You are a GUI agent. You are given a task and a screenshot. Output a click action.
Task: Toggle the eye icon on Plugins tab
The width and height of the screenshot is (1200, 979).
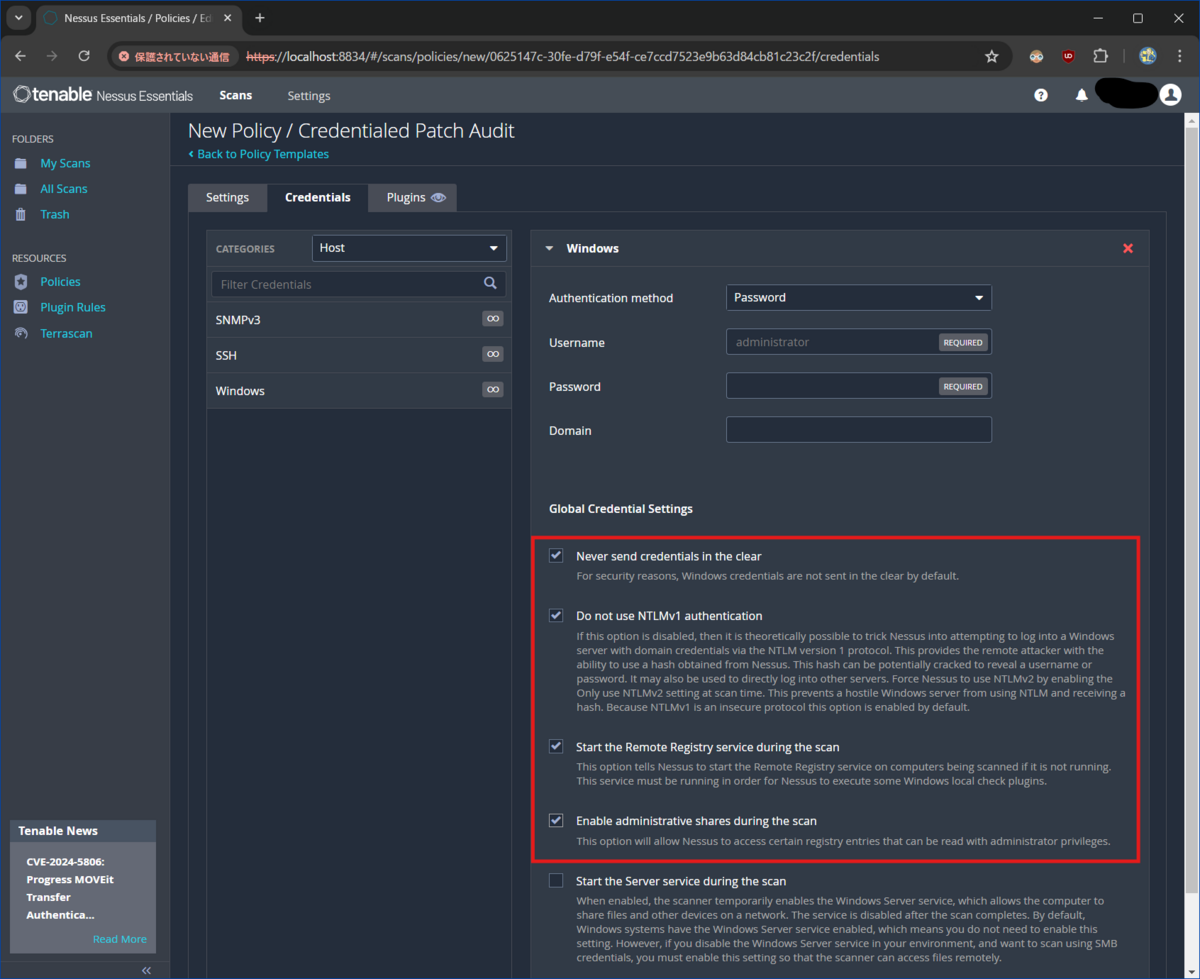(438, 198)
